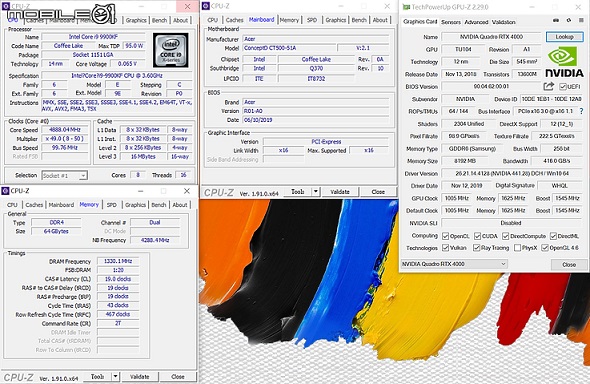Open the Bench tab in the Memory window
Screen dimensions: 590x384
[x=159, y=205]
